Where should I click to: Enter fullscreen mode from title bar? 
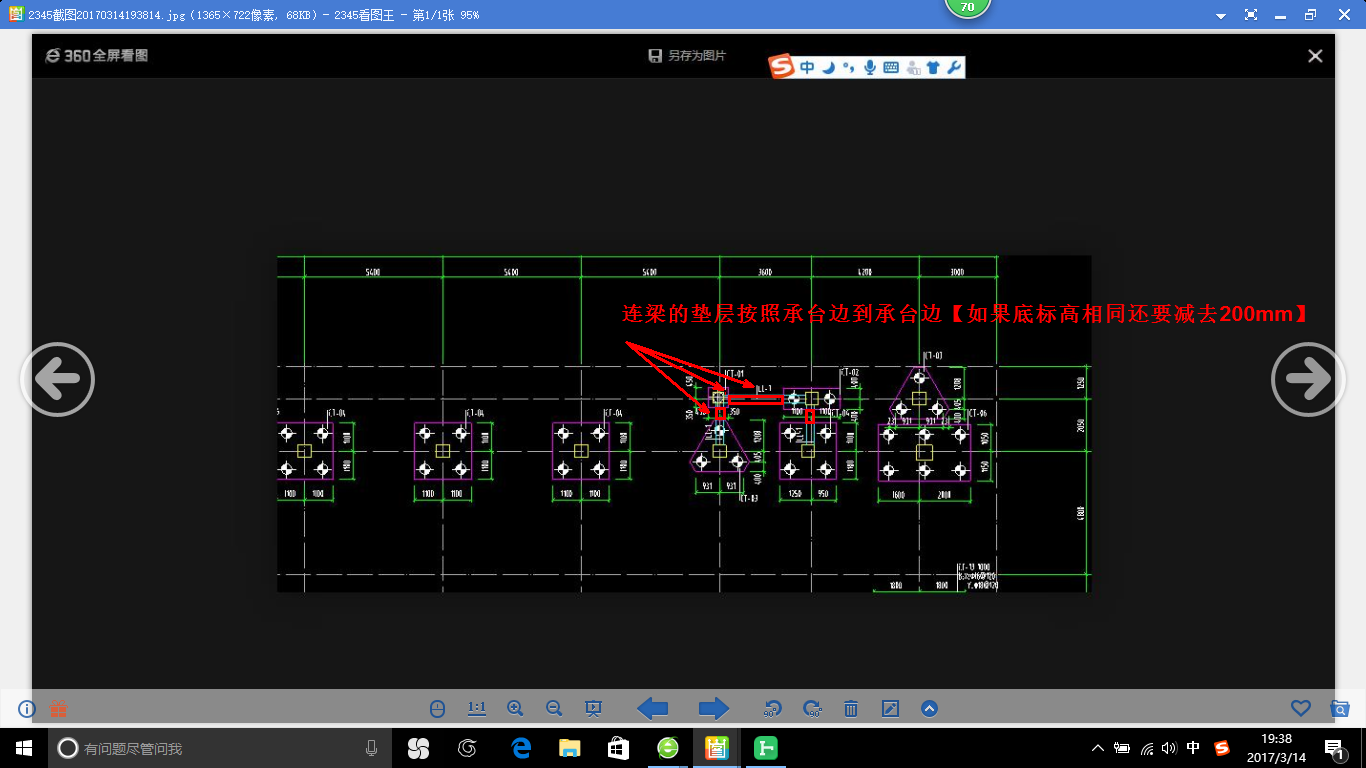(x=1251, y=15)
